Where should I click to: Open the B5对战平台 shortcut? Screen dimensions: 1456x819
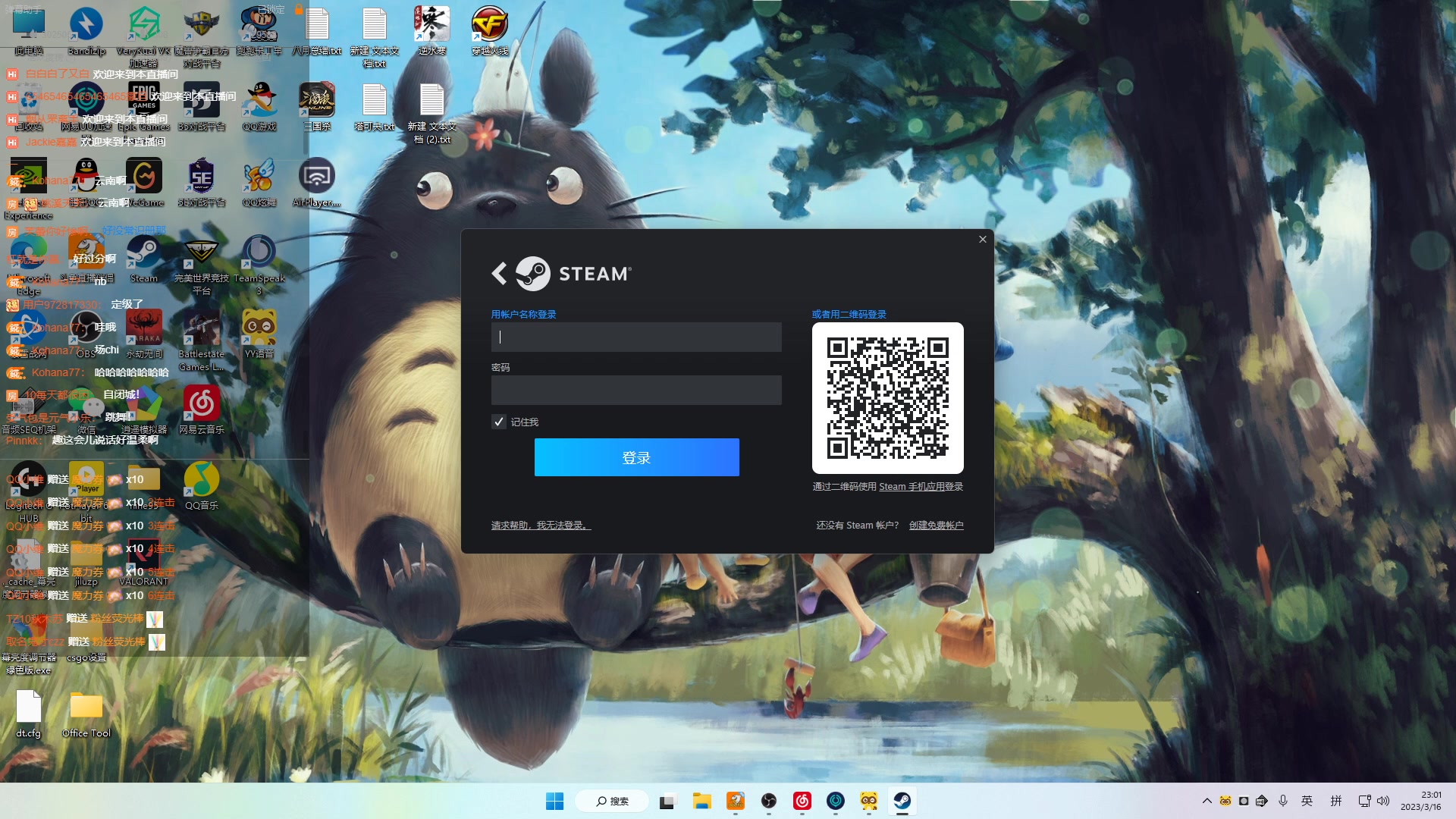tap(202, 107)
